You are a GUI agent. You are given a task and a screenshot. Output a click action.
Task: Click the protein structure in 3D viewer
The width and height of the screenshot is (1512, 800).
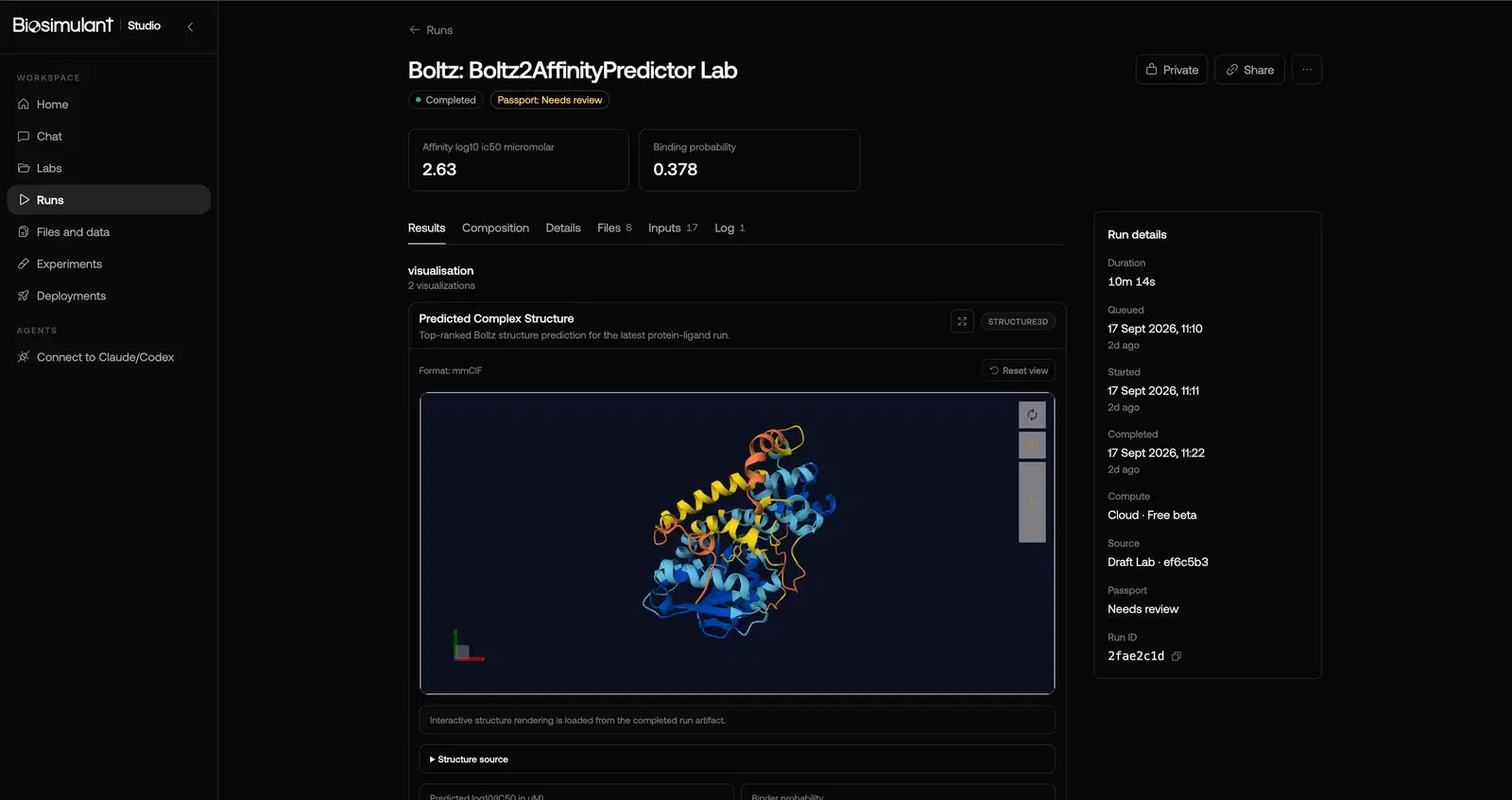point(739,534)
